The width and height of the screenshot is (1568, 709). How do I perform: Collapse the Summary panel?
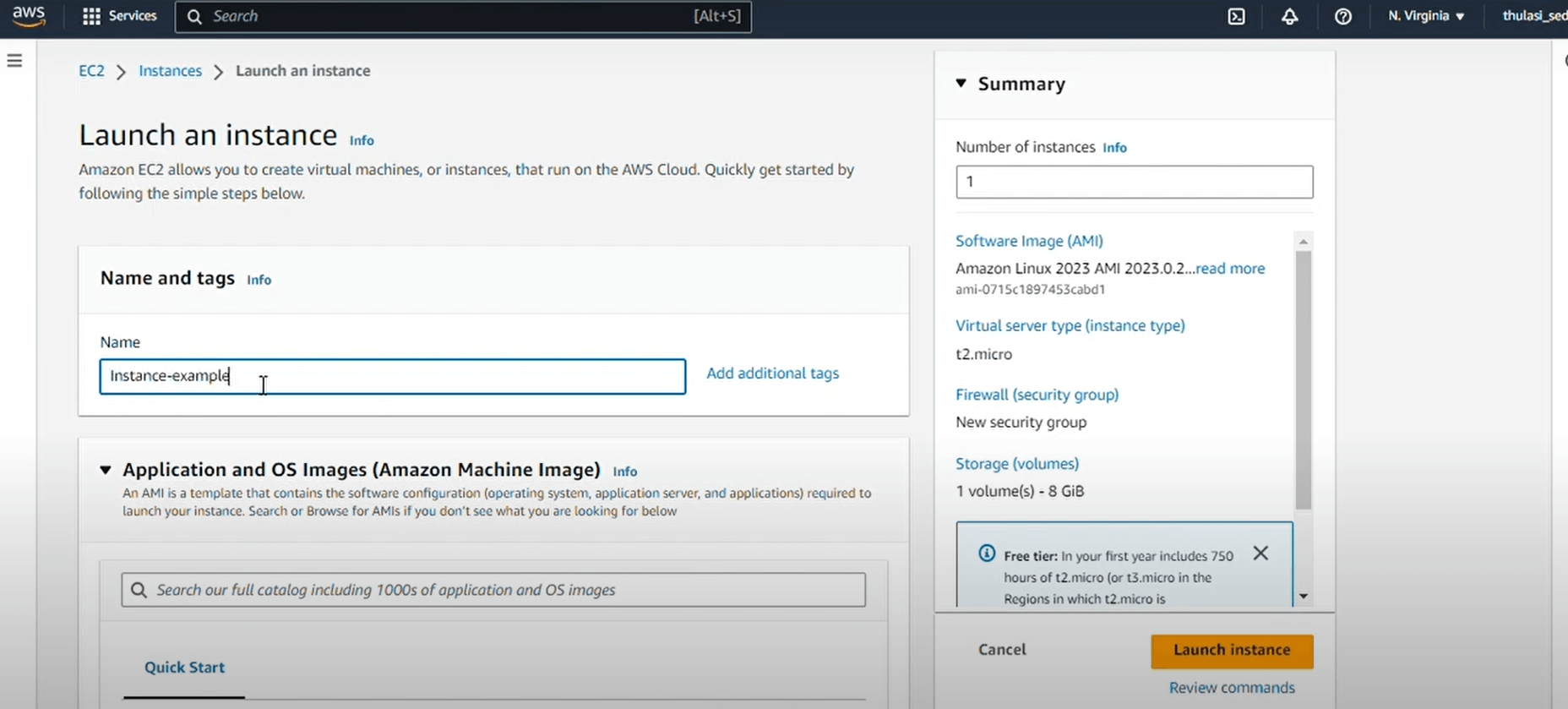[961, 83]
